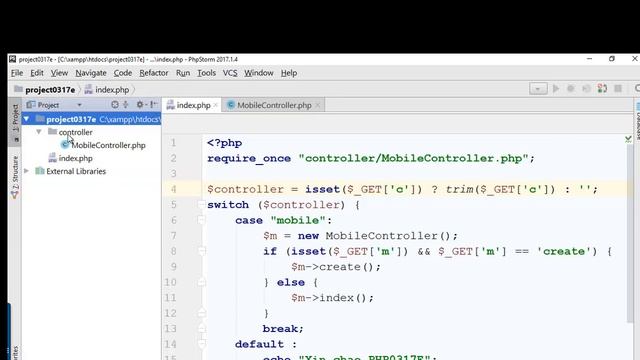Open the VCS menu
This screenshot has height=360, width=640.
pos(230,73)
